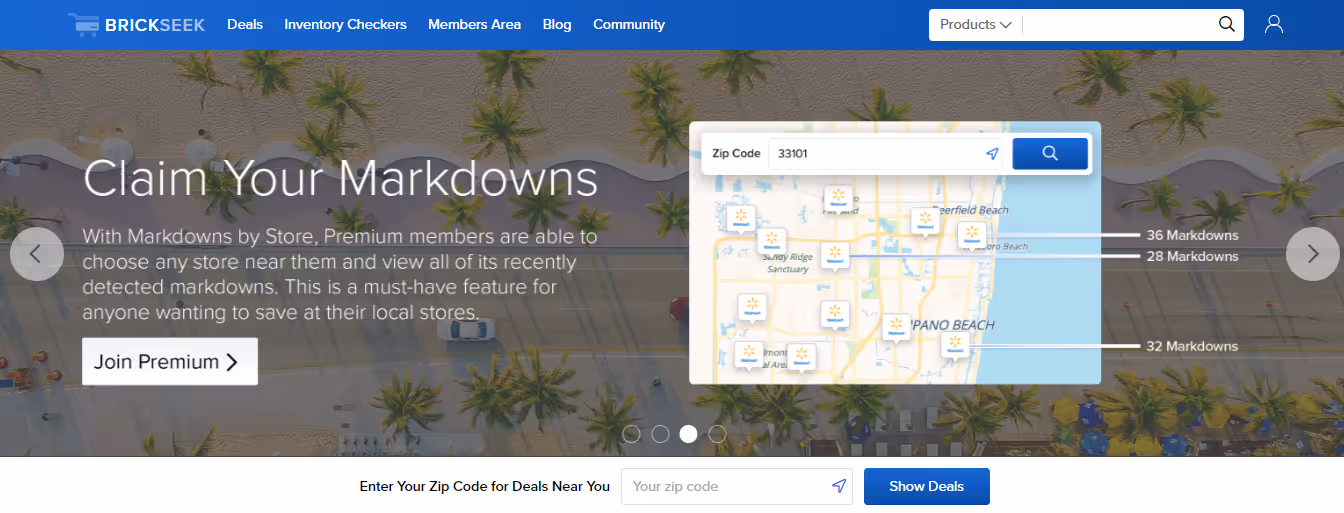
Task: Click the Walmart pin at 36 Markdowns line
Action: pos(971,236)
